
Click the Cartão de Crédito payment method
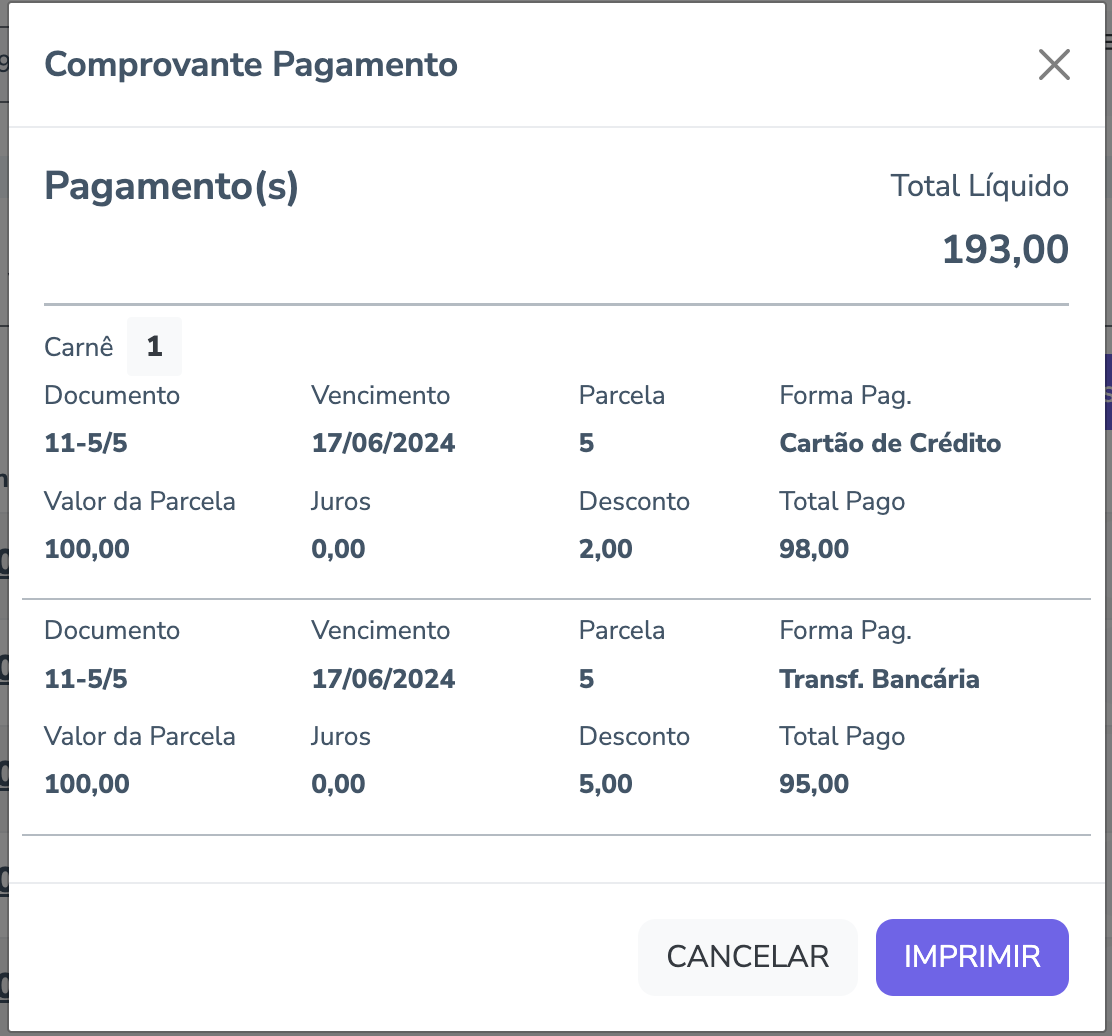point(890,443)
